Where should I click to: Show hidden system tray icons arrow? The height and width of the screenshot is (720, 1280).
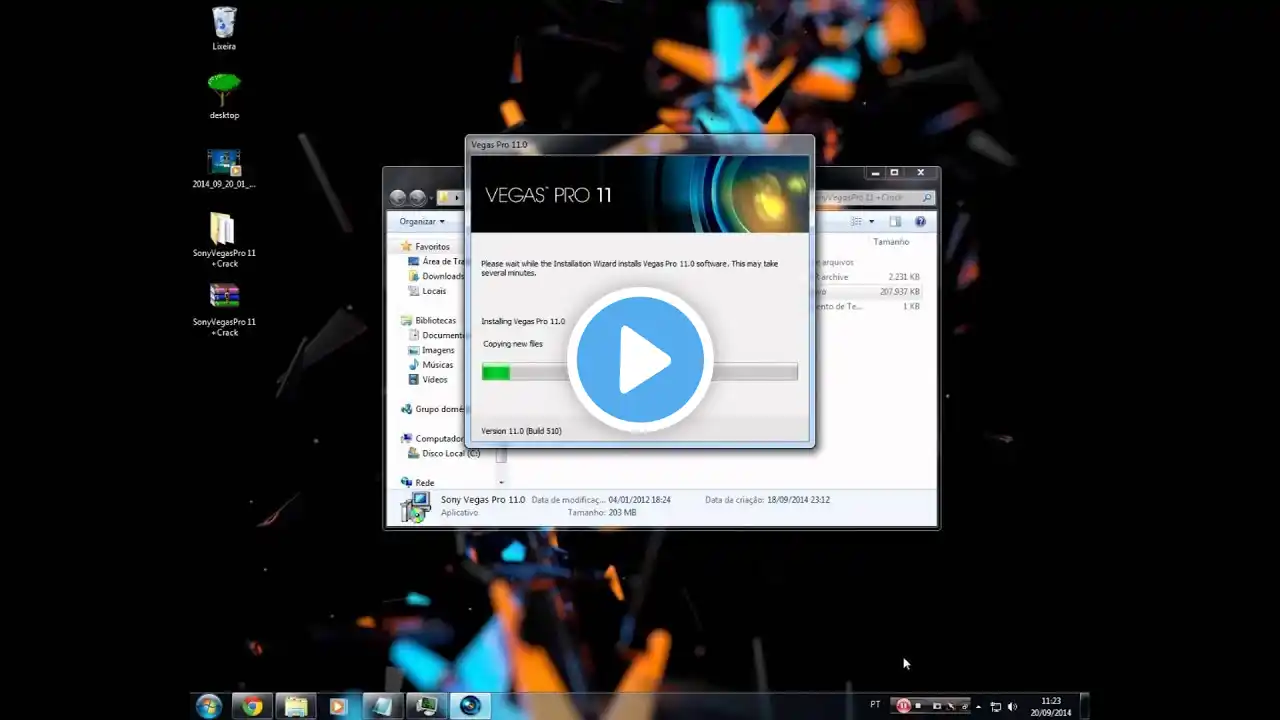[x=978, y=706]
